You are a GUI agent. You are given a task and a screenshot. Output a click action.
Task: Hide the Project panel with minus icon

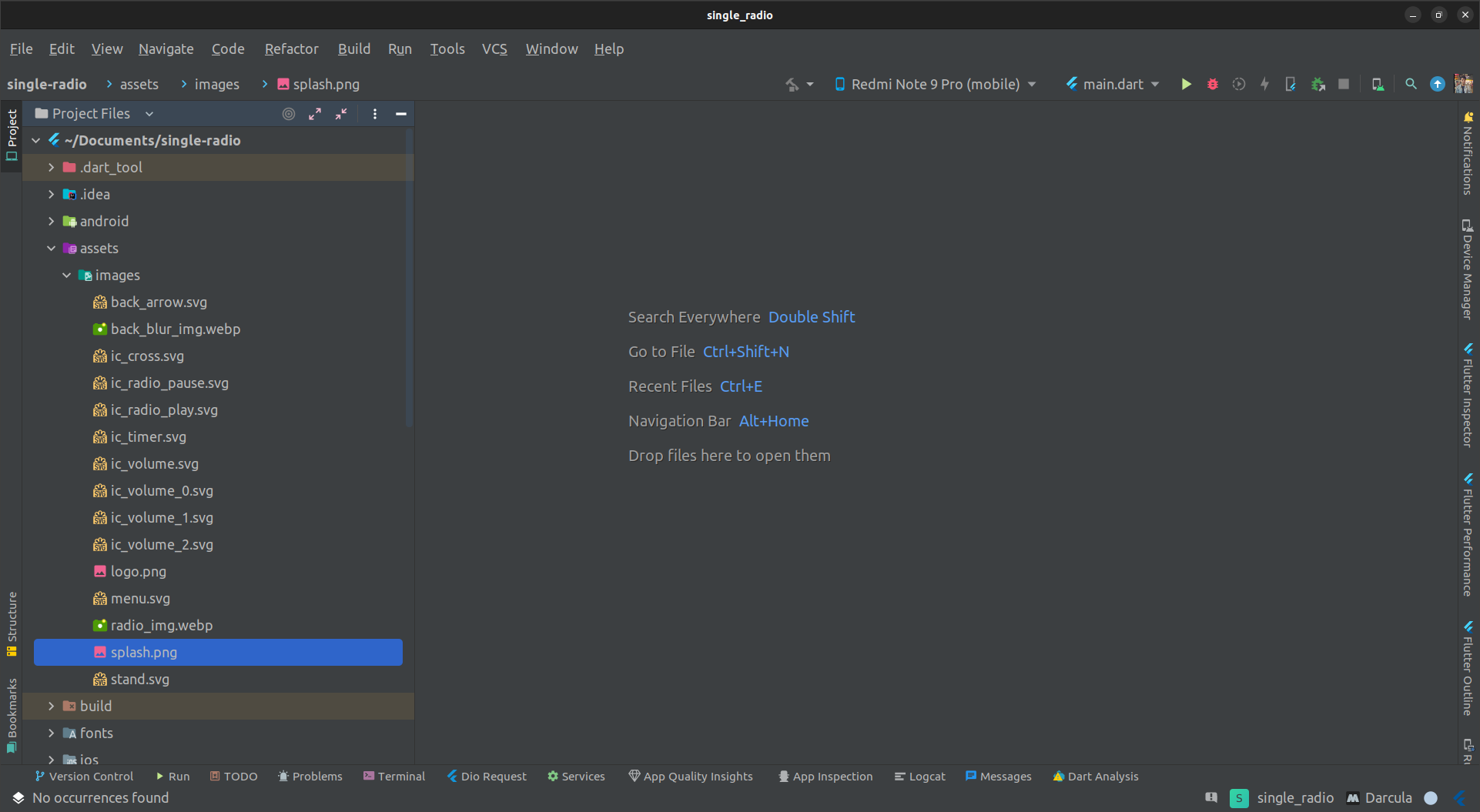click(x=400, y=114)
